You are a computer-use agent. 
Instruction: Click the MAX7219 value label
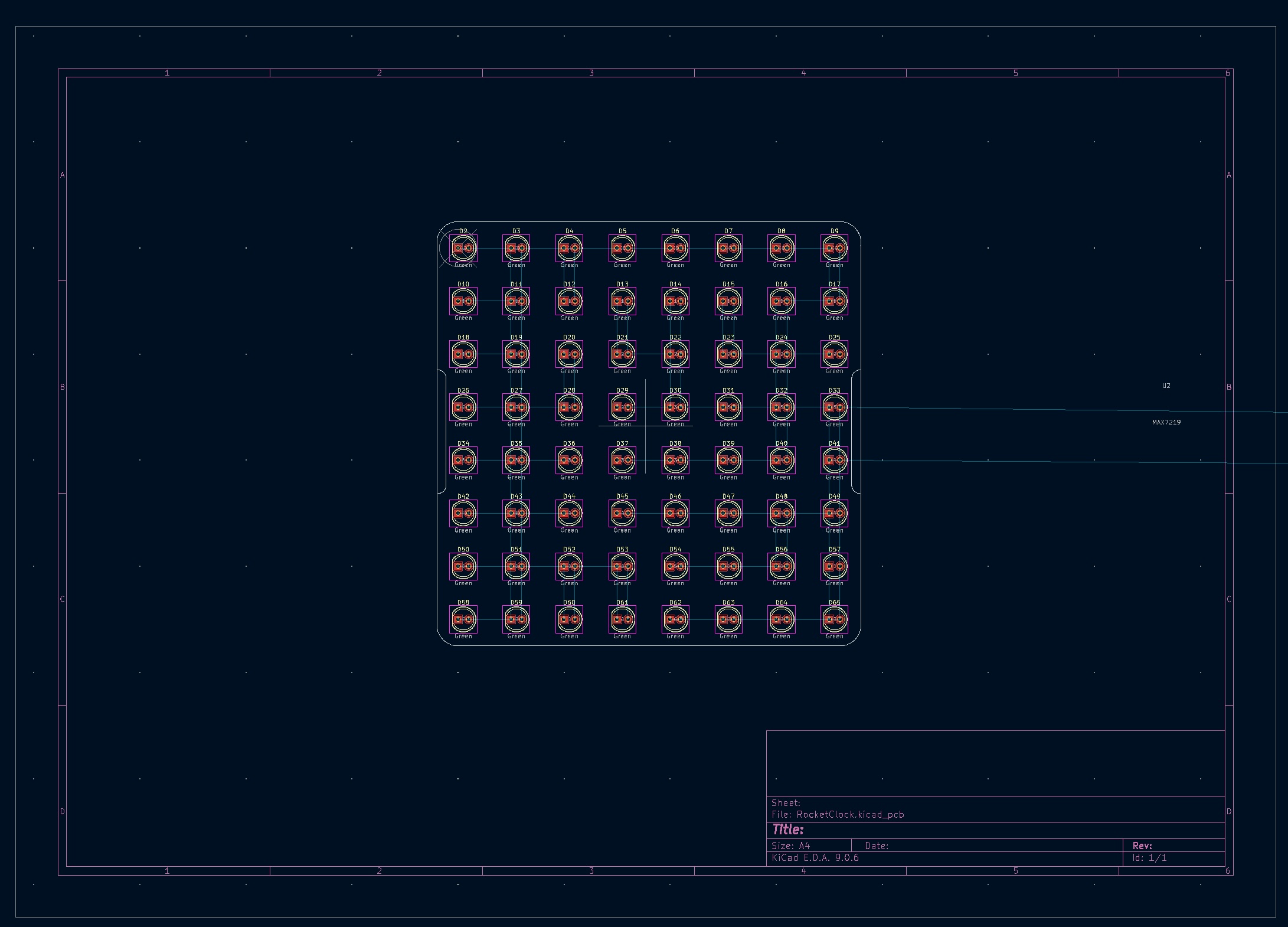1166,423
